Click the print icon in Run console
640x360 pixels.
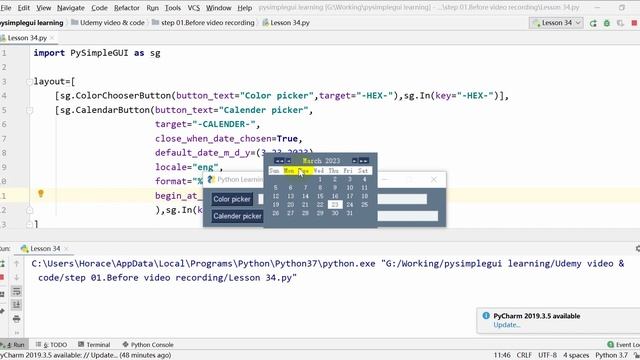coord(16,319)
